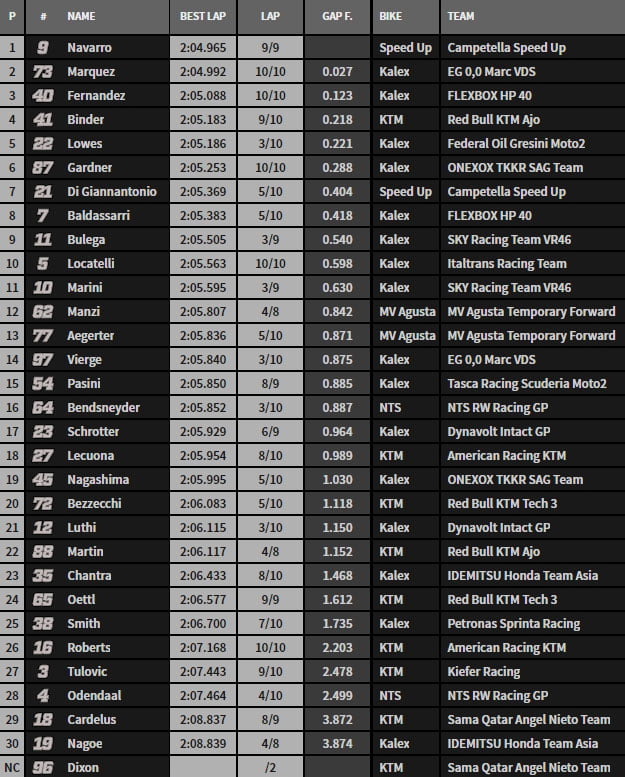Screen dimensions: 625x777
Task: Click the Kiefer Racing team name
Action: coord(483,671)
